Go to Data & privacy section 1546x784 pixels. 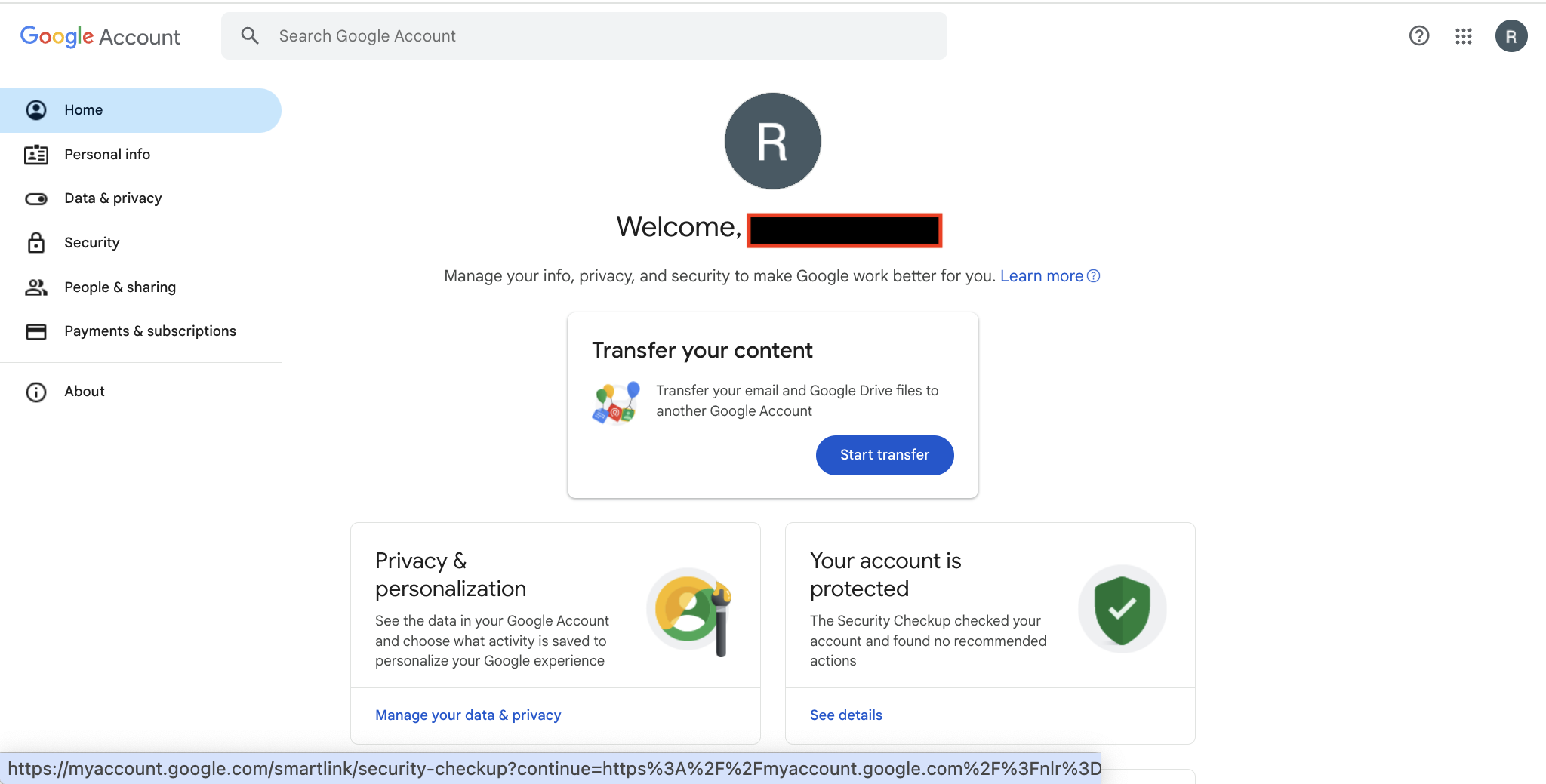point(140,198)
